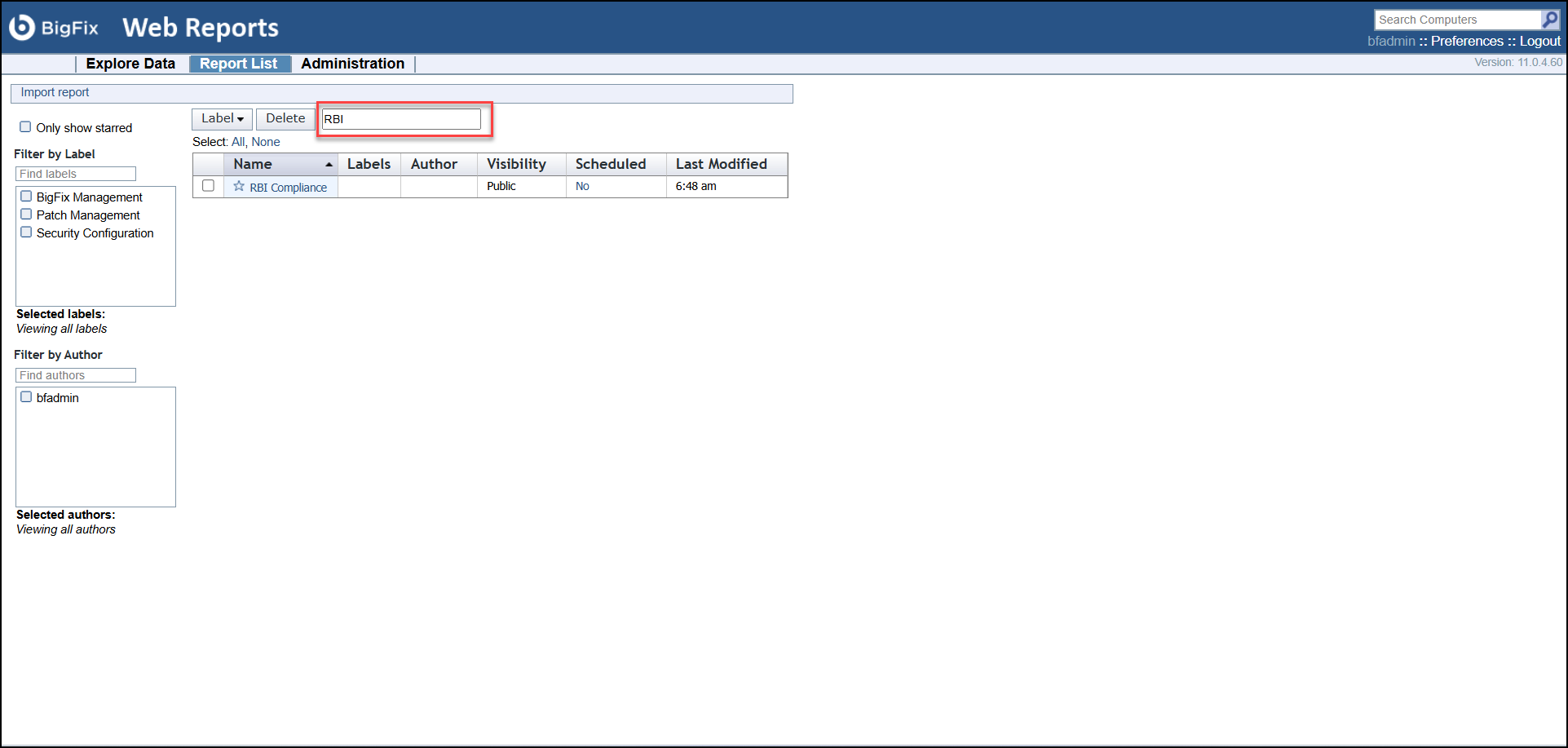Star the RBI Compliance report

click(238, 186)
